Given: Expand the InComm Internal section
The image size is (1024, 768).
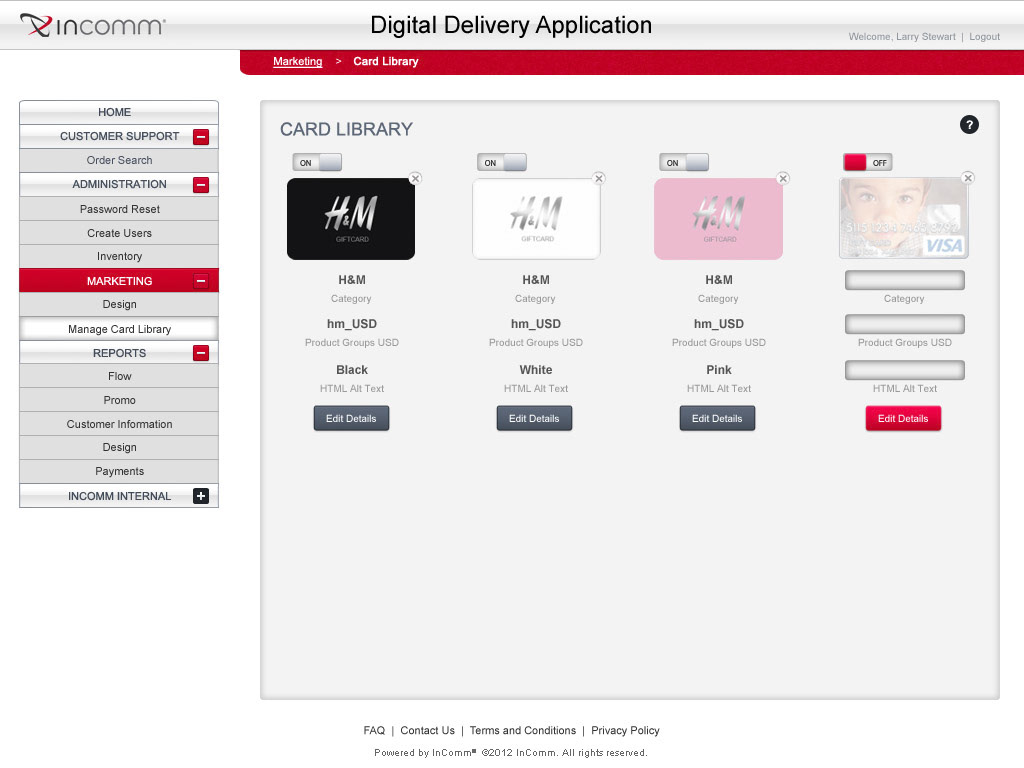Looking at the screenshot, I should tap(201, 496).
